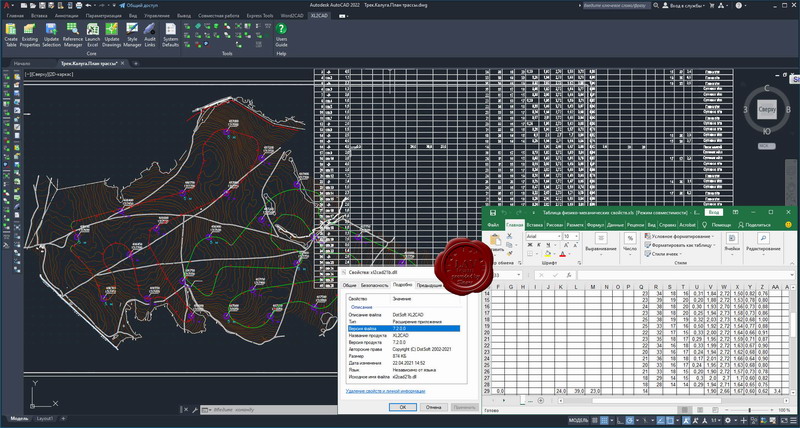Open the Главная tab in AutoCAD
This screenshot has height=428, width=800.
(x=15, y=16)
